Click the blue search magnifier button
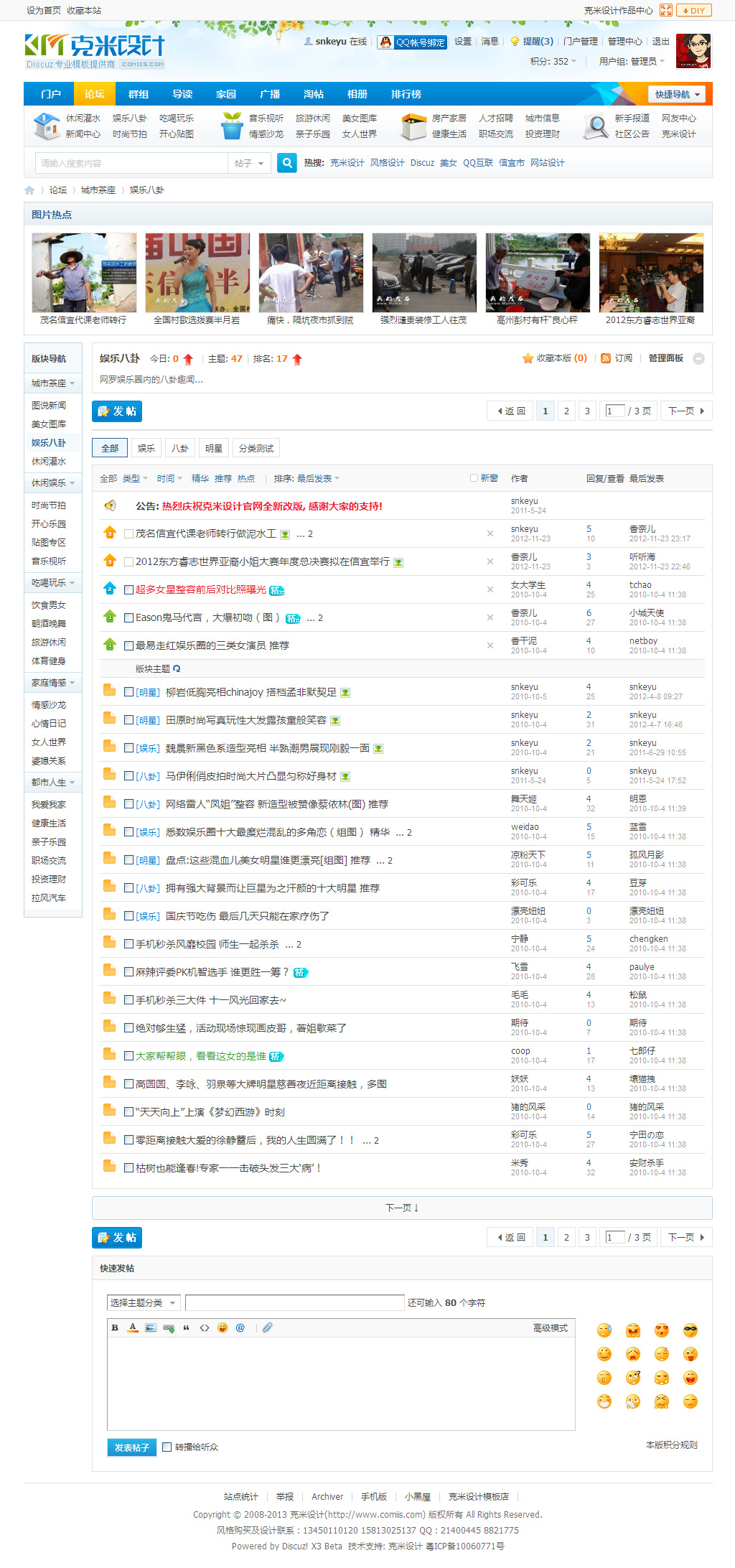 pyautogui.click(x=287, y=163)
